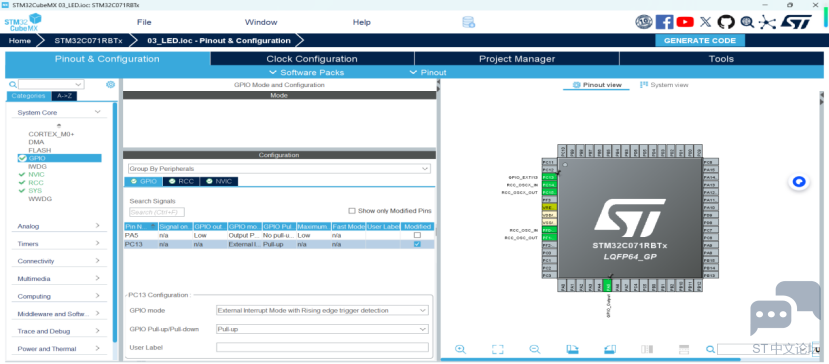The image size is (829, 364).
Task: Expand Middleware and Software category
Action: point(97,314)
